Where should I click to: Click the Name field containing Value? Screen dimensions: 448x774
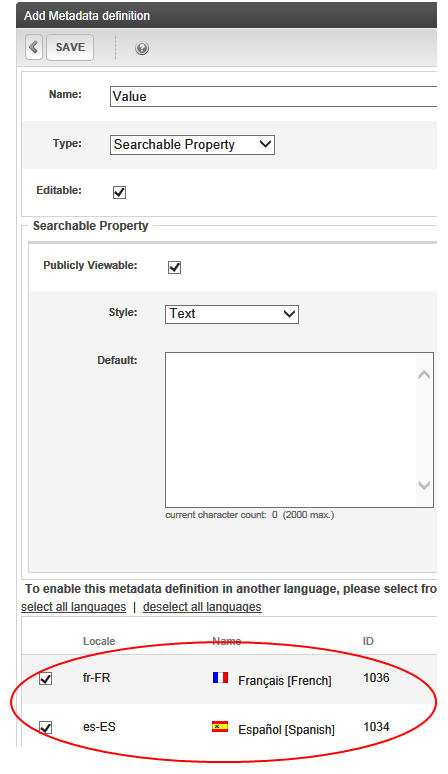(273, 96)
